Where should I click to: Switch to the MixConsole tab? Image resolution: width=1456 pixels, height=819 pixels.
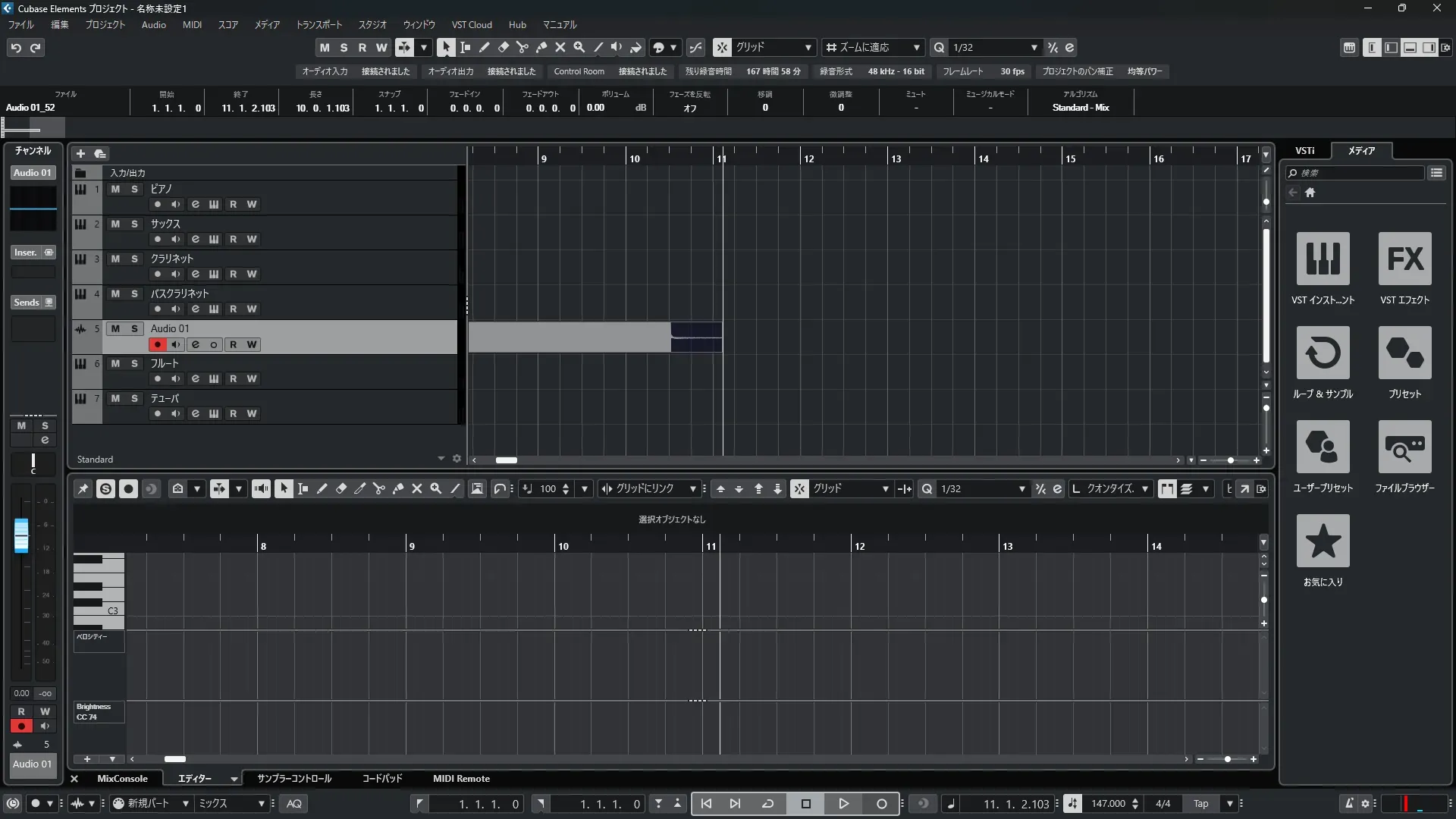[122, 778]
